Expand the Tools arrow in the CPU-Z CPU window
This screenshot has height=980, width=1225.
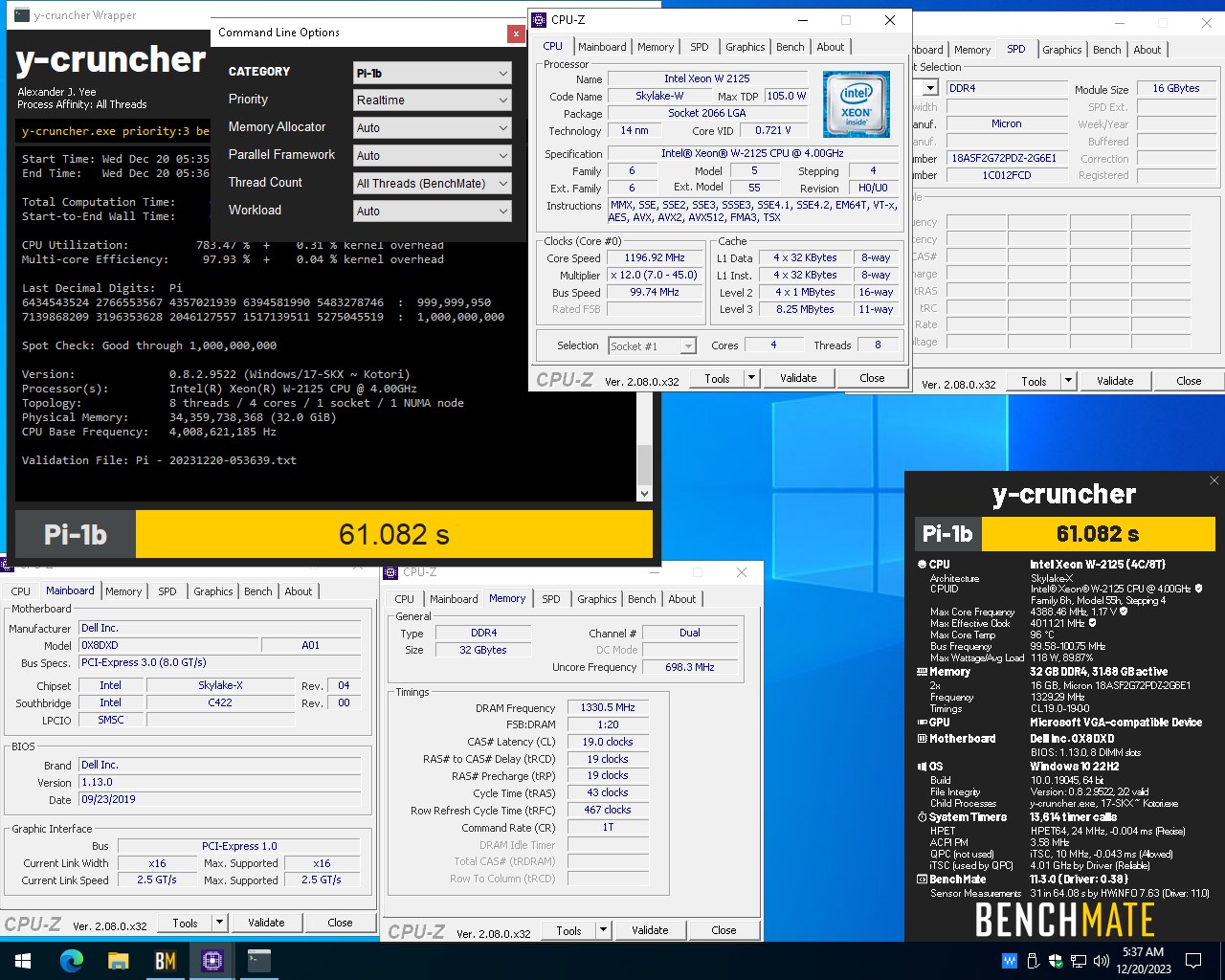coord(751,378)
